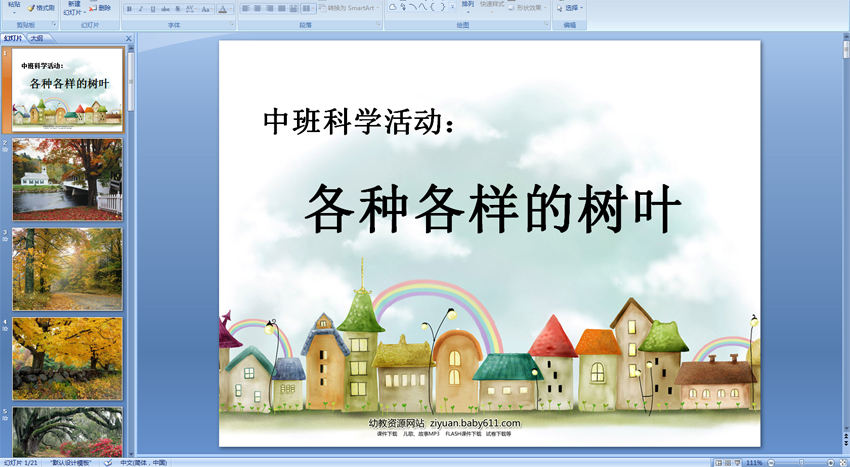Toggle Bold formatting
Screen dimensions: 850x467
point(128,9)
